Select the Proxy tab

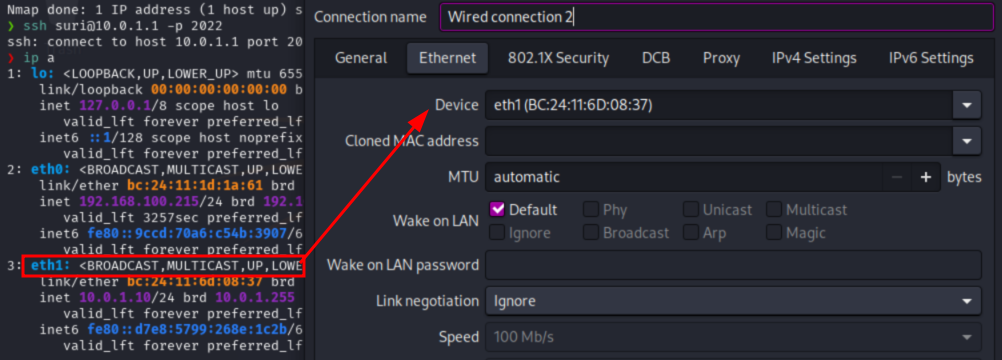pos(721,58)
